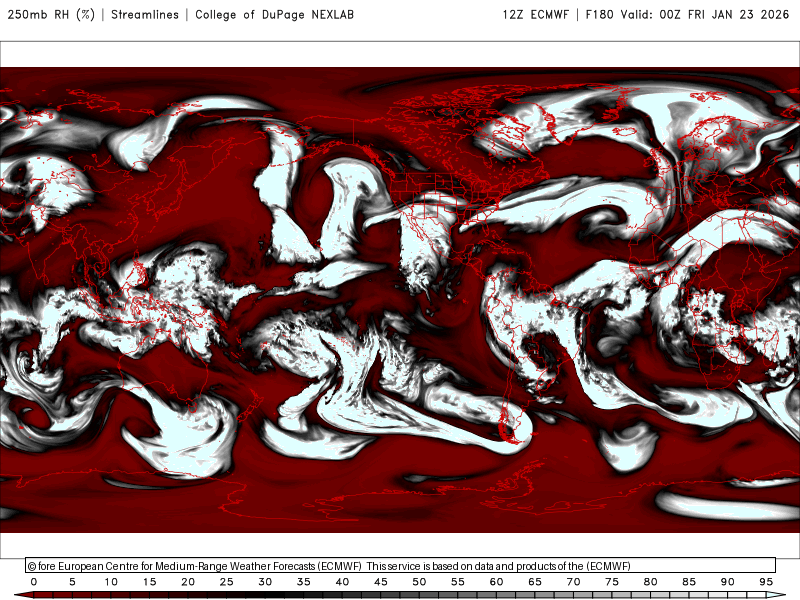Click the "70" scale label

573,582
